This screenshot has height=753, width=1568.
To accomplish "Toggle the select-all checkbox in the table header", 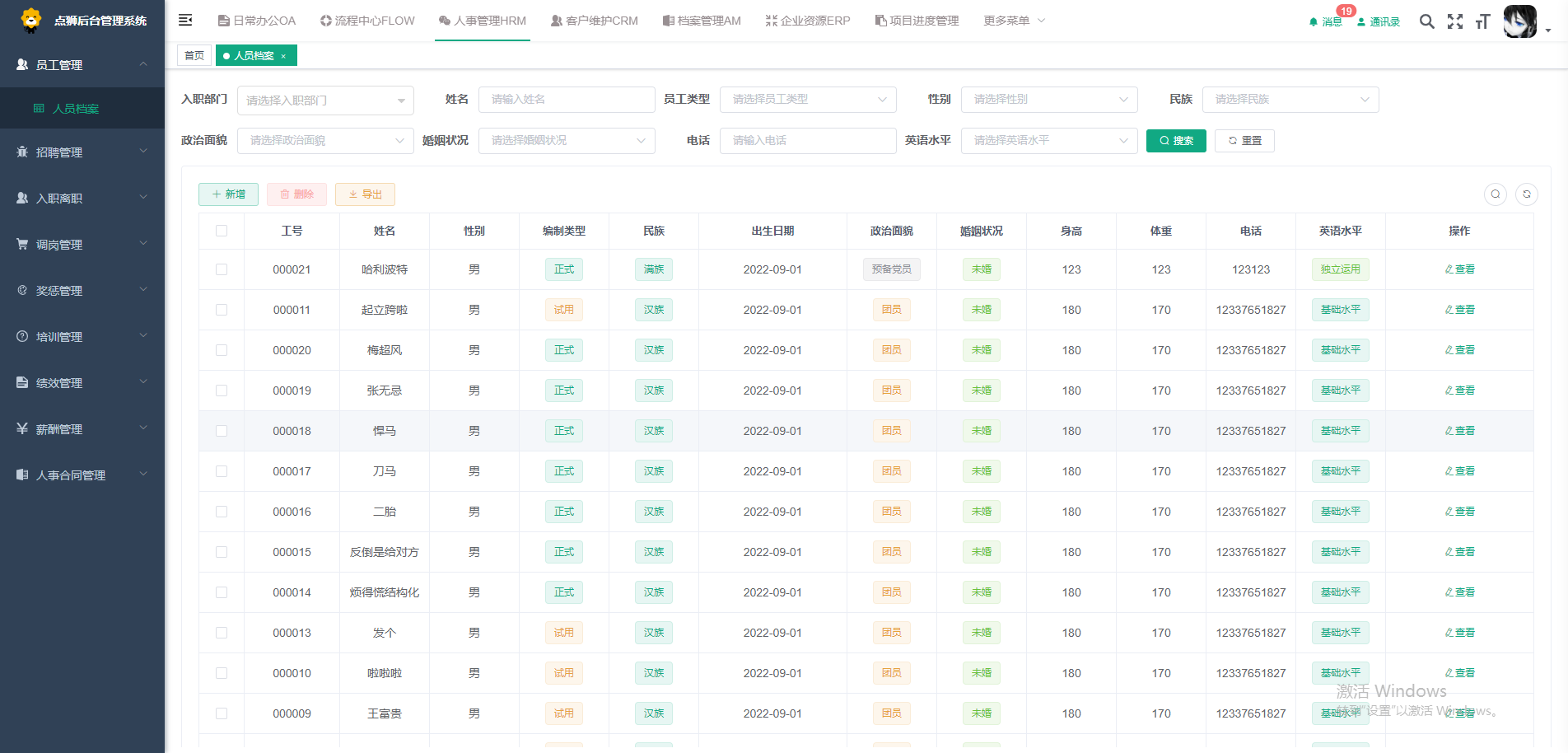I will 222,231.
